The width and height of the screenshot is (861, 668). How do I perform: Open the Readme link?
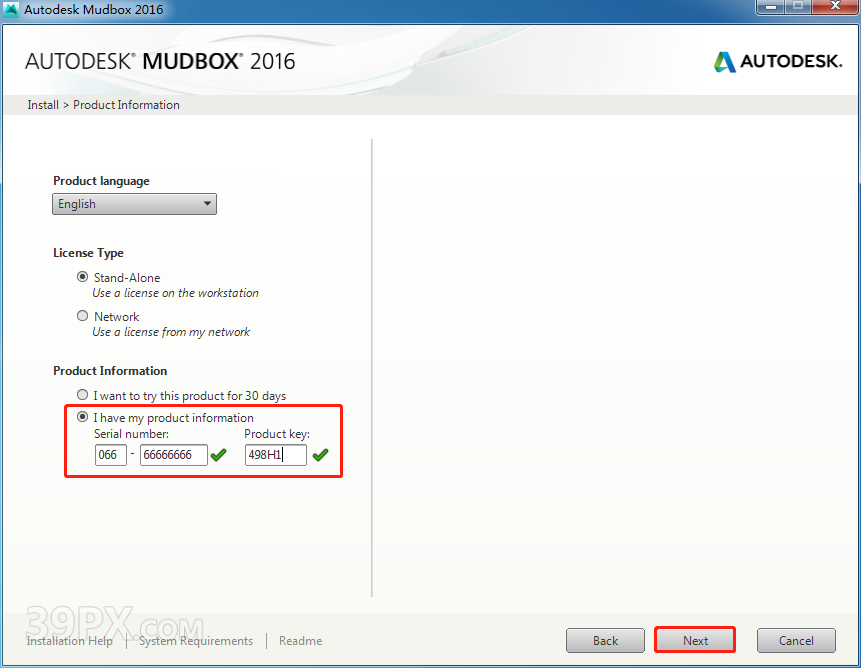(300, 641)
